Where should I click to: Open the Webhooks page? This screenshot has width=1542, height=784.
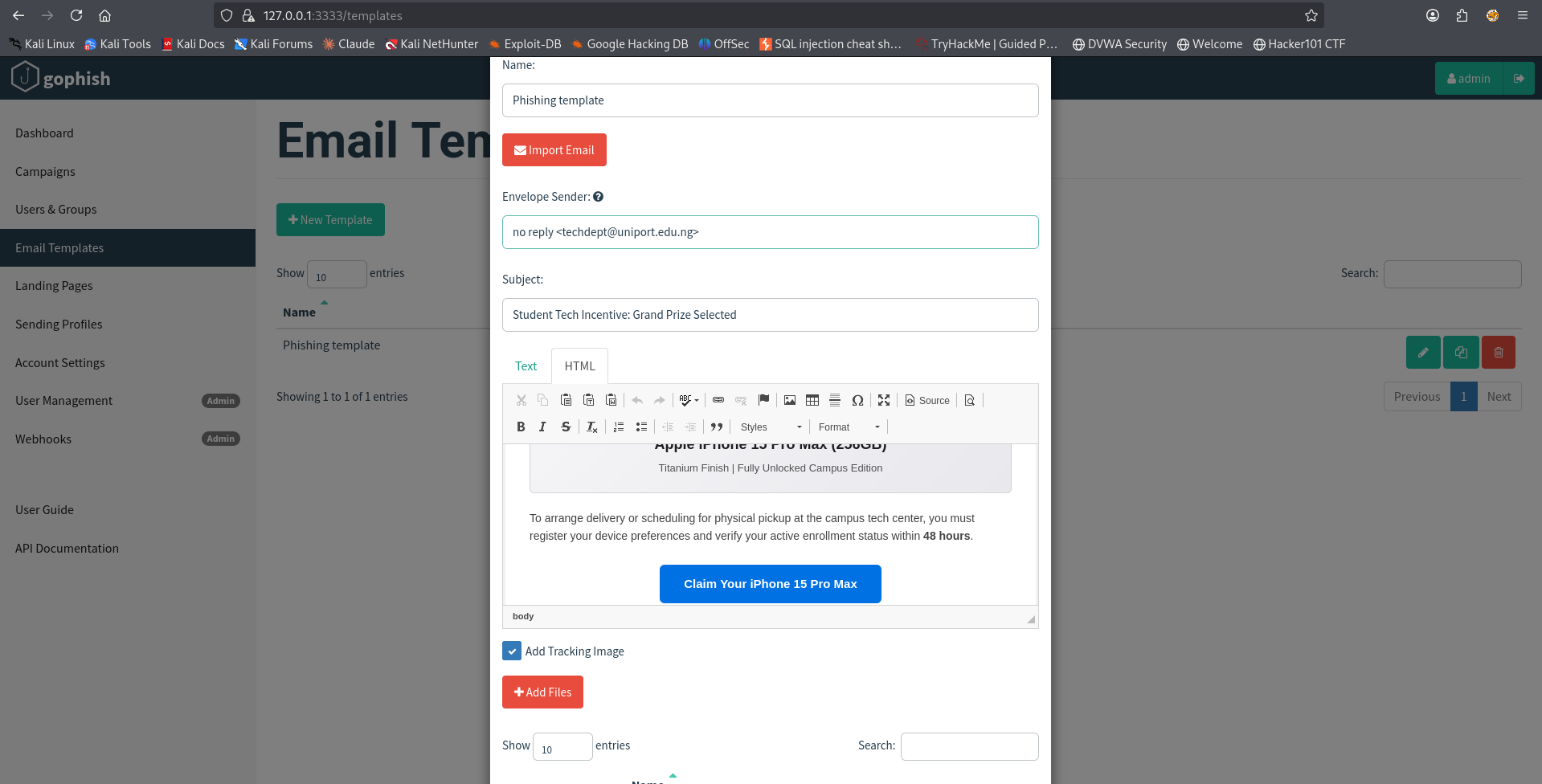(x=43, y=439)
